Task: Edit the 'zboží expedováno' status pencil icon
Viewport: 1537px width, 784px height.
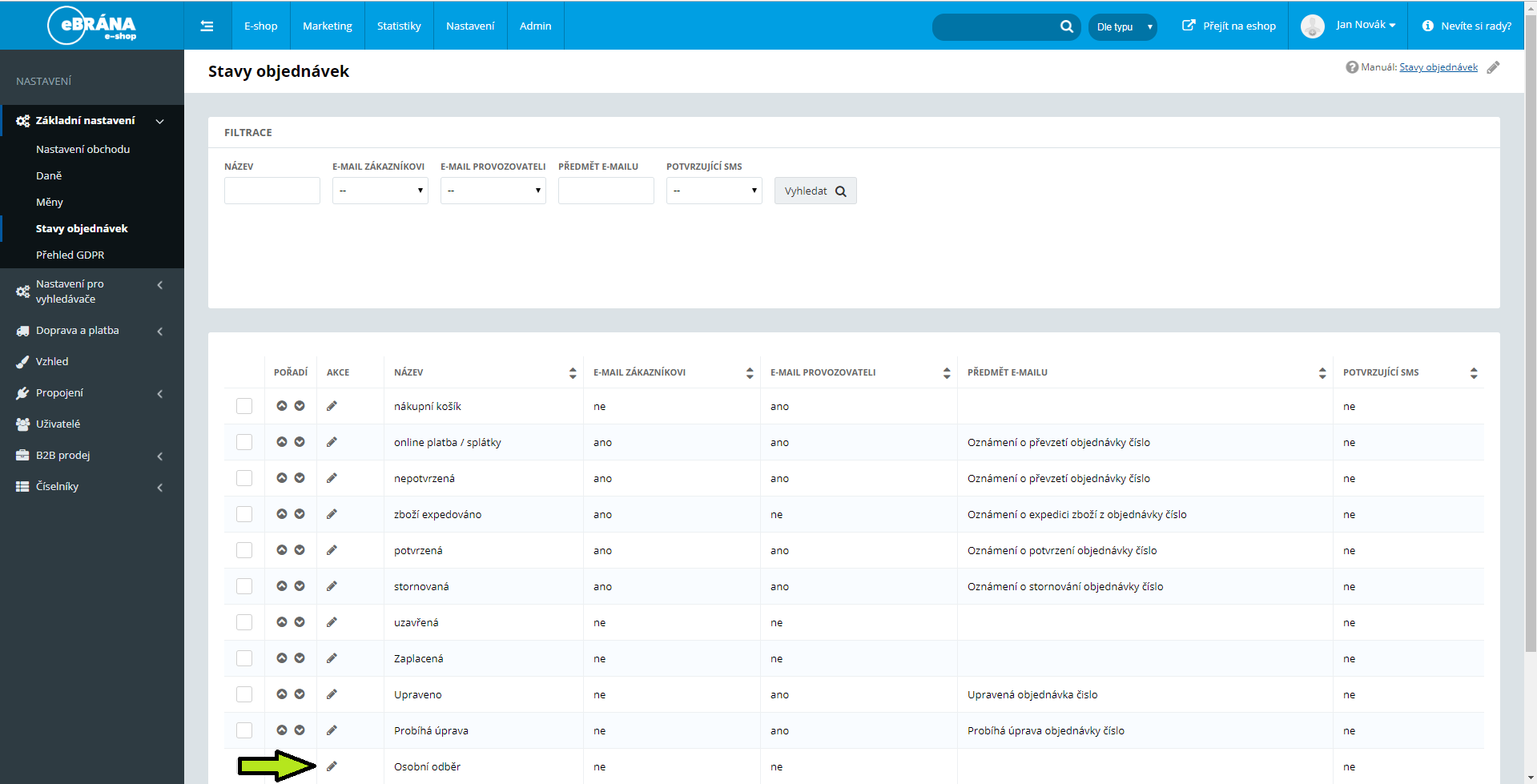Action: tap(332, 514)
